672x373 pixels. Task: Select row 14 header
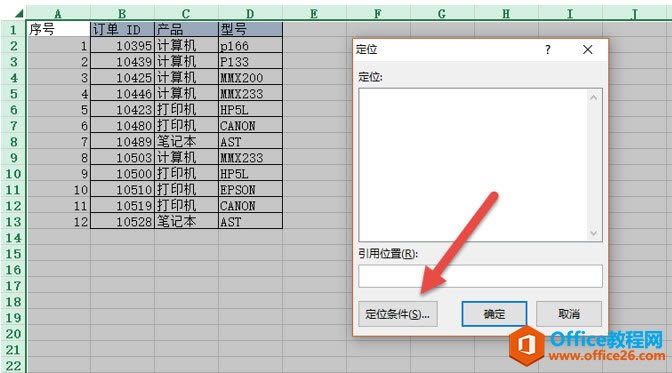[x=13, y=238]
